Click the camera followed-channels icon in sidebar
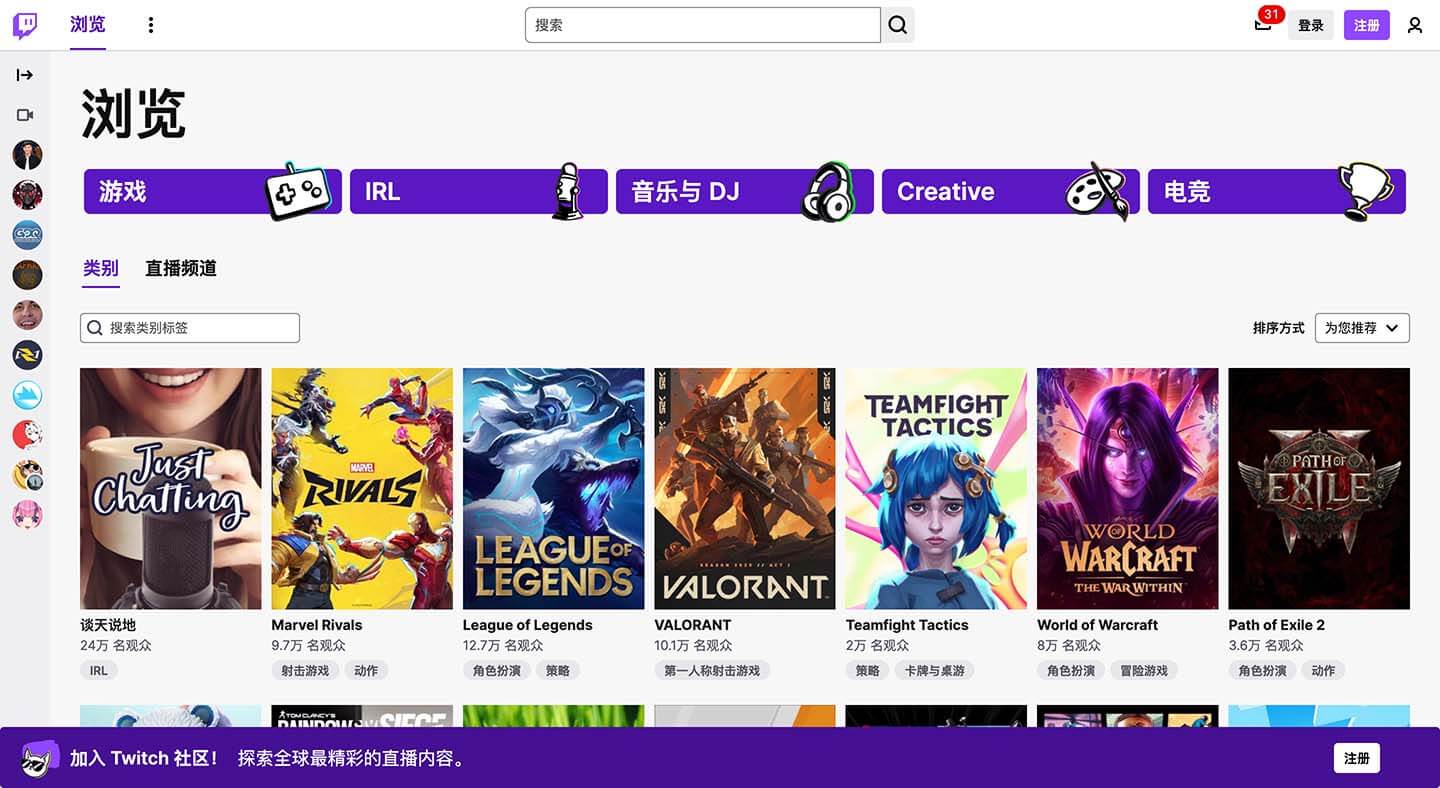1440x788 pixels. pos(25,115)
